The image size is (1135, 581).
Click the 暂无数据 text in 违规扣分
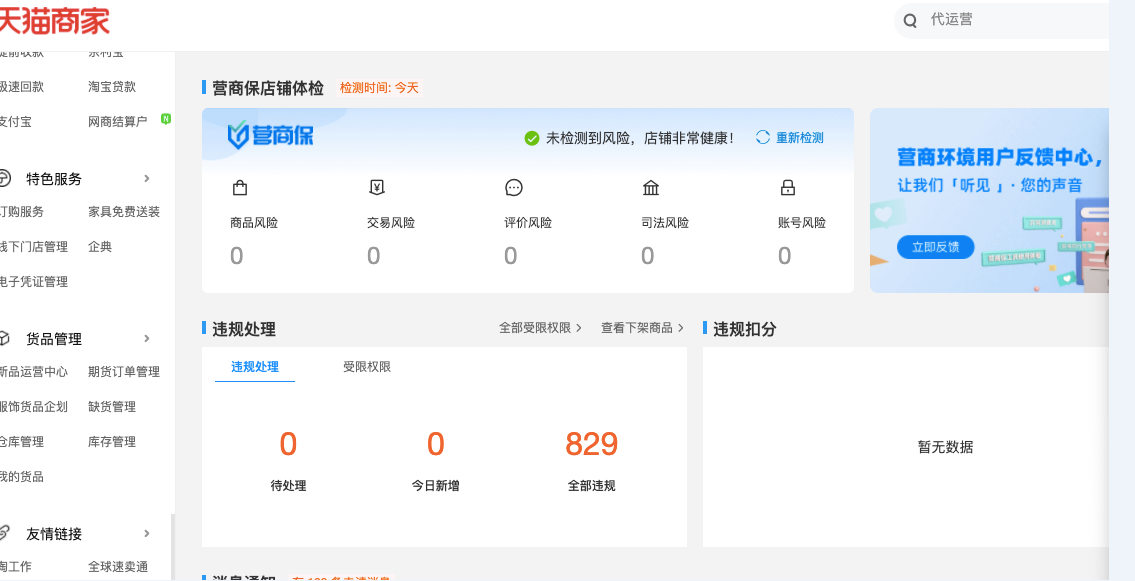(945, 447)
